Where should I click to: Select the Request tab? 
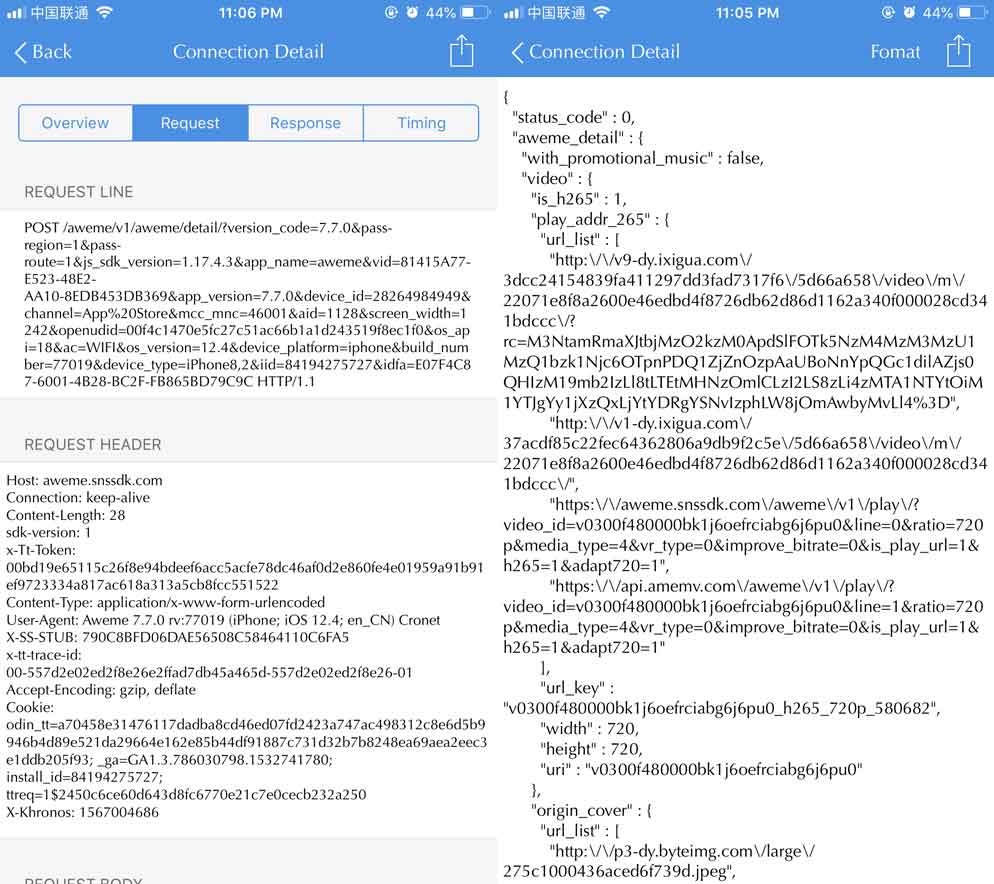(x=190, y=123)
